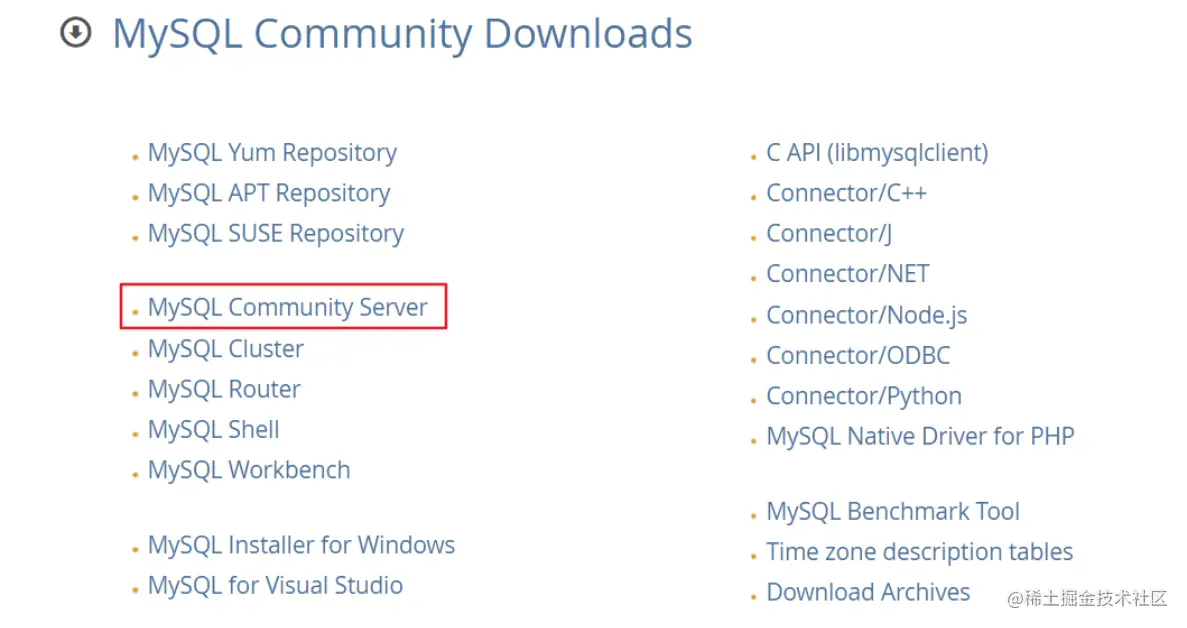
Task: Open the MySQL Shell link
Action: pos(213,430)
